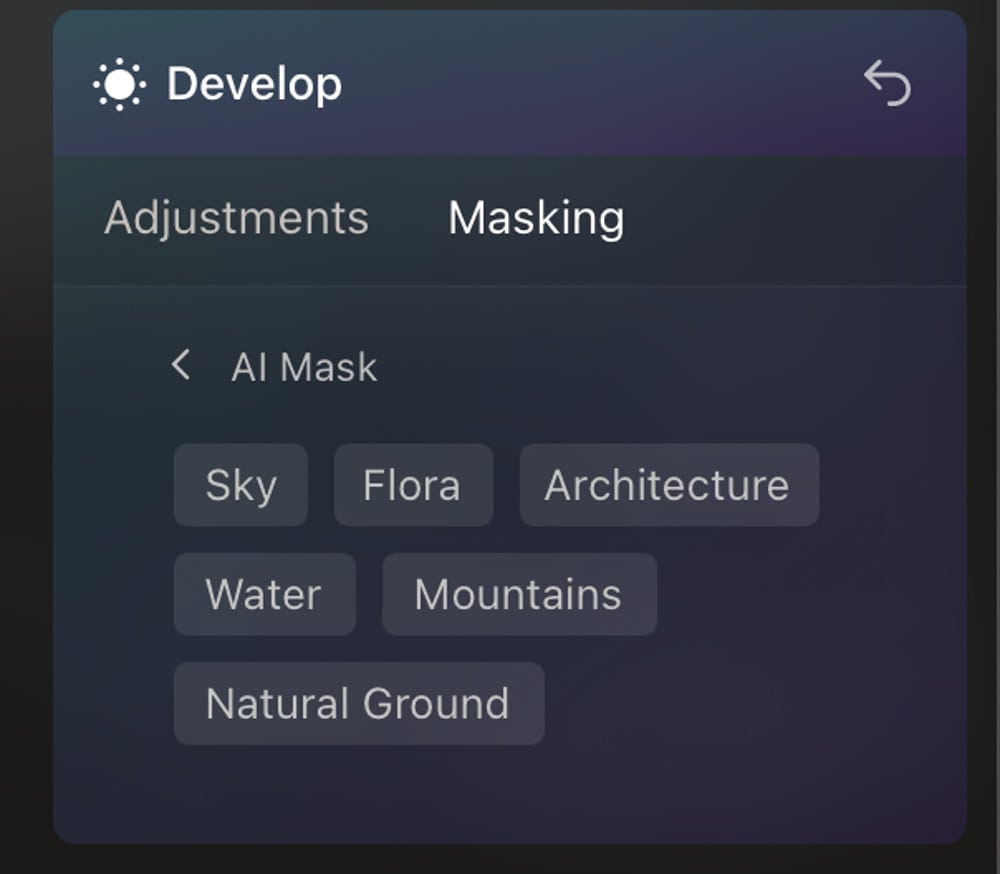
Task: Go back using the chevron beside AI Mask
Action: pos(181,366)
